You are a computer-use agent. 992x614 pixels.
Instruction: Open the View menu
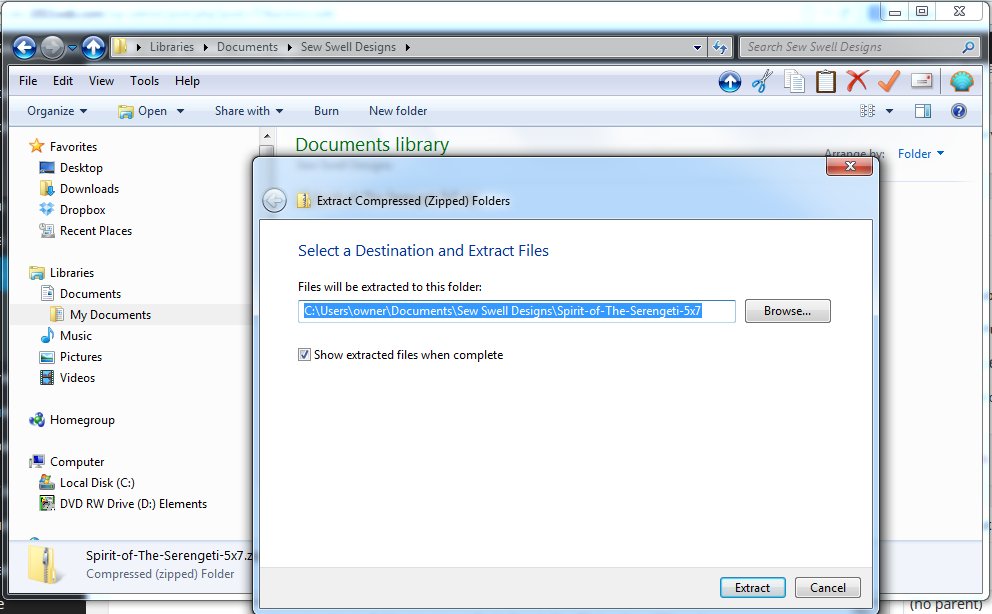(101, 81)
